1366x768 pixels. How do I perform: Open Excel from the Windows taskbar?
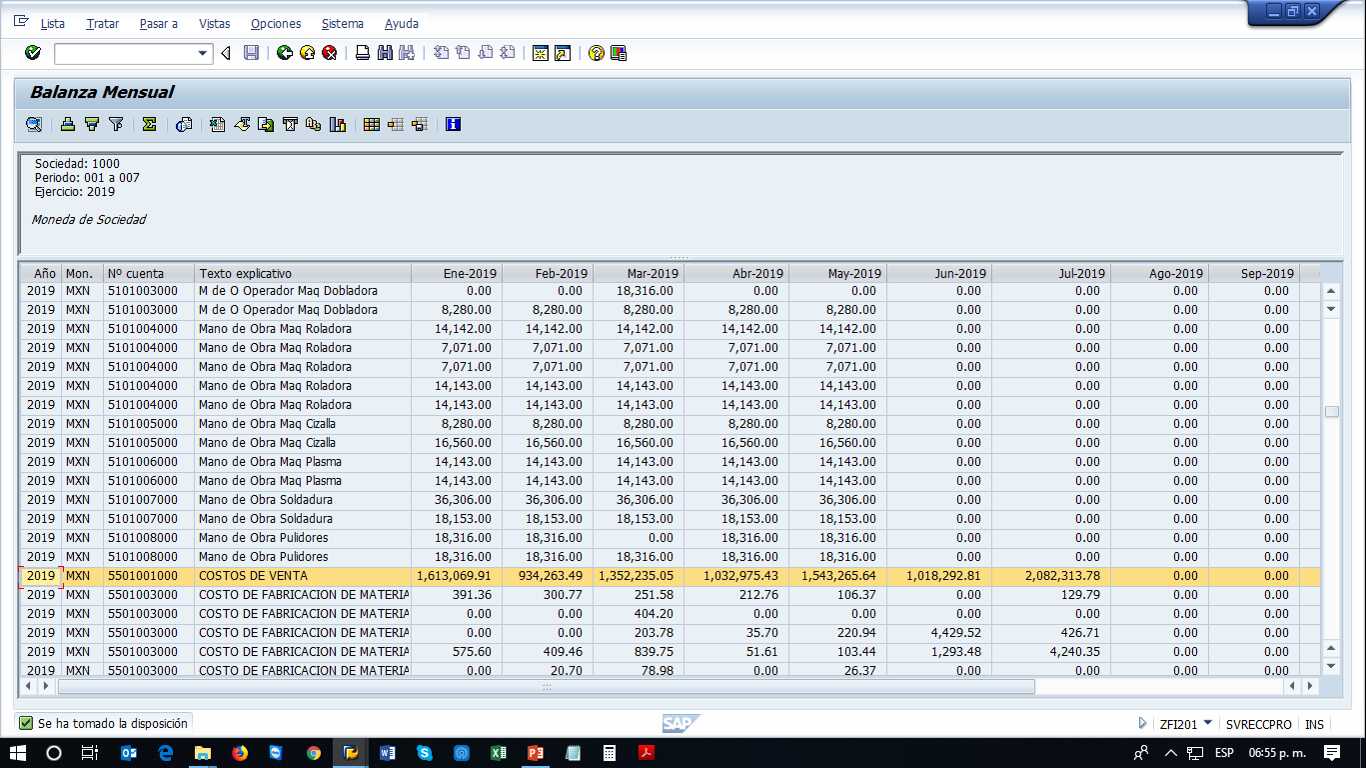[x=498, y=753]
